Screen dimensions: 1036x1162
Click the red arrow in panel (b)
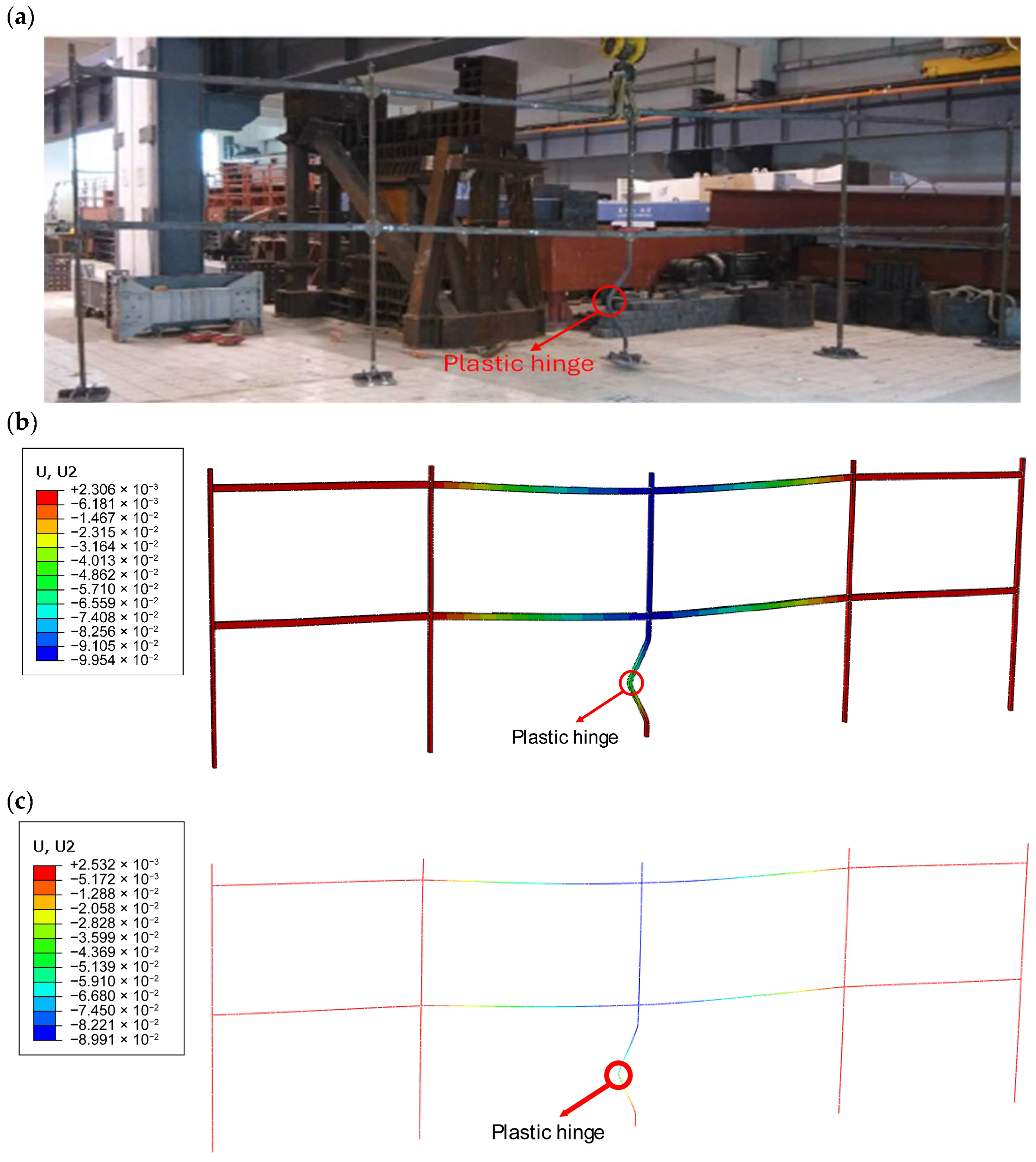point(600,707)
